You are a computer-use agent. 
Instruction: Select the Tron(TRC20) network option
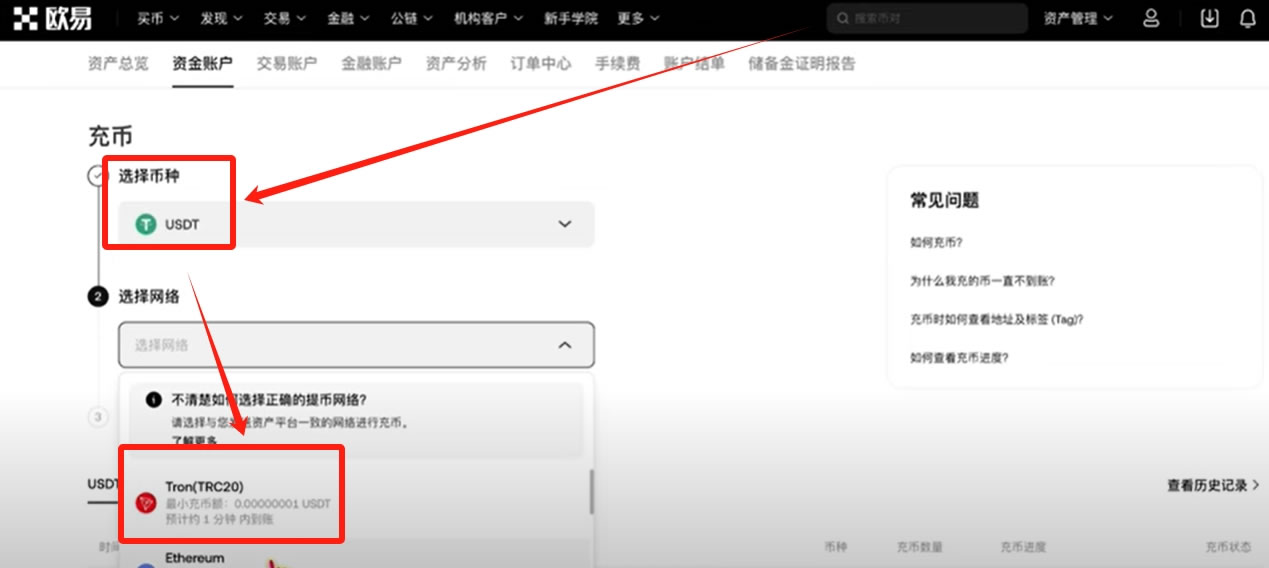click(x=356, y=502)
